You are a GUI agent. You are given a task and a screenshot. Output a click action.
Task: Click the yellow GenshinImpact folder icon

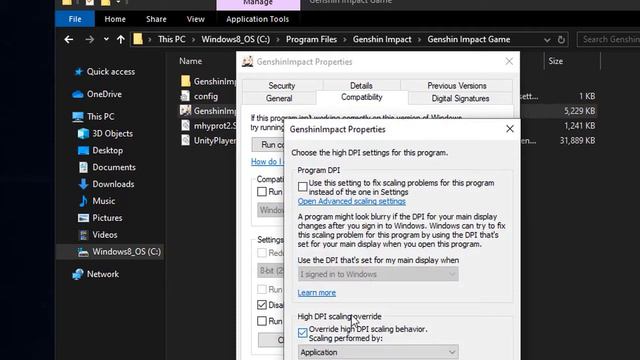[186, 81]
